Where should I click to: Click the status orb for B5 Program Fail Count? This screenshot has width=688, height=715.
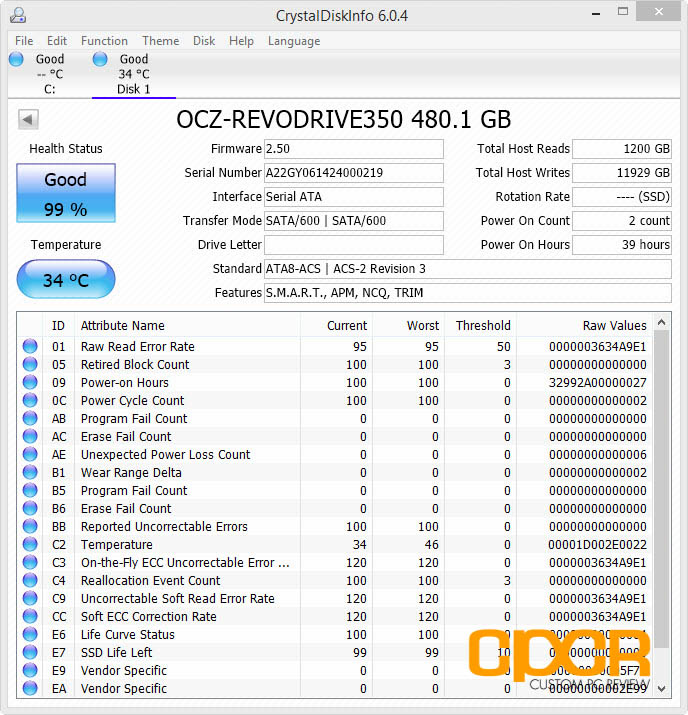click(x=30, y=490)
